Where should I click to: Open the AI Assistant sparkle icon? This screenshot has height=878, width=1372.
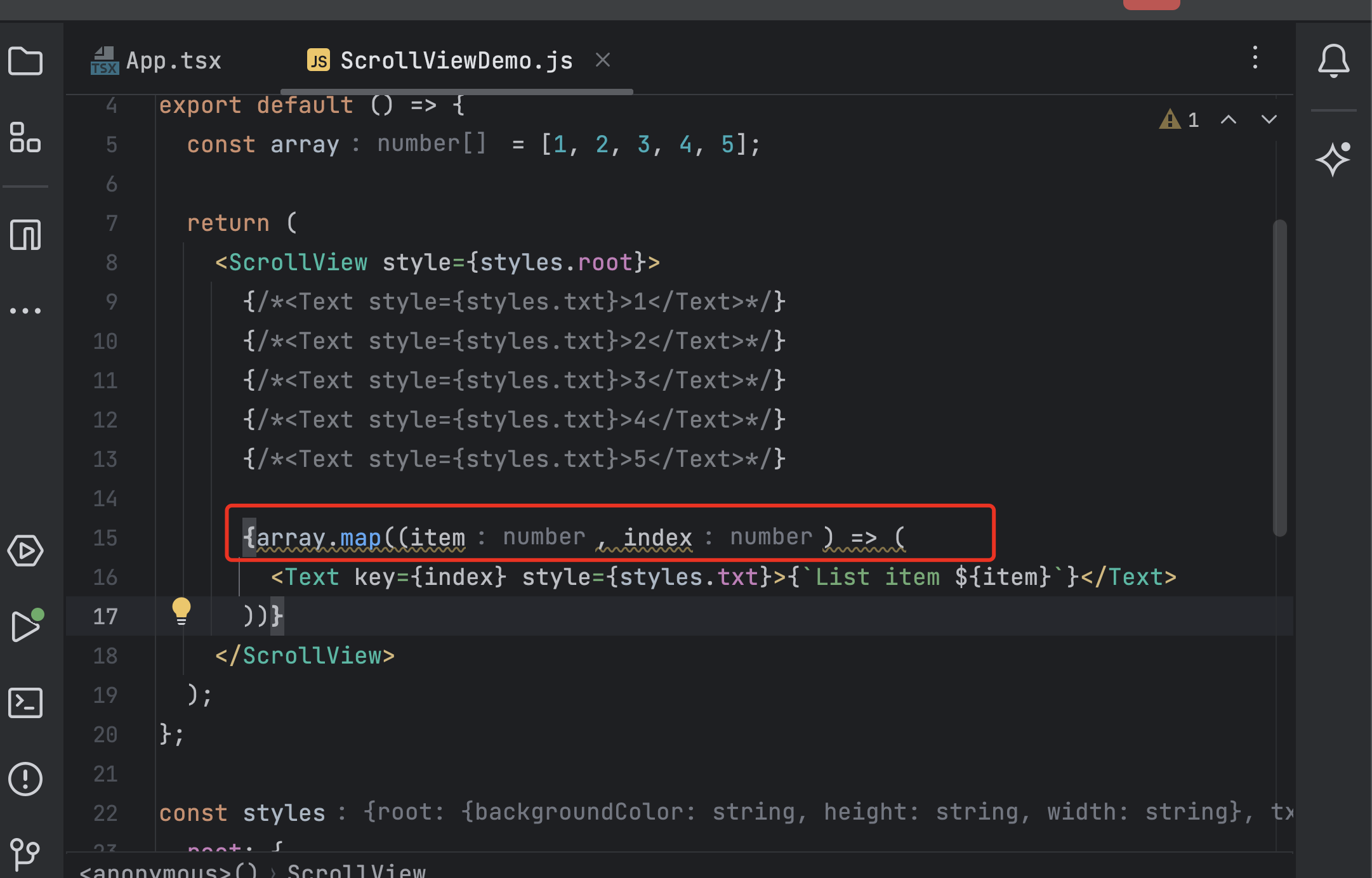pyautogui.click(x=1333, y=159)
